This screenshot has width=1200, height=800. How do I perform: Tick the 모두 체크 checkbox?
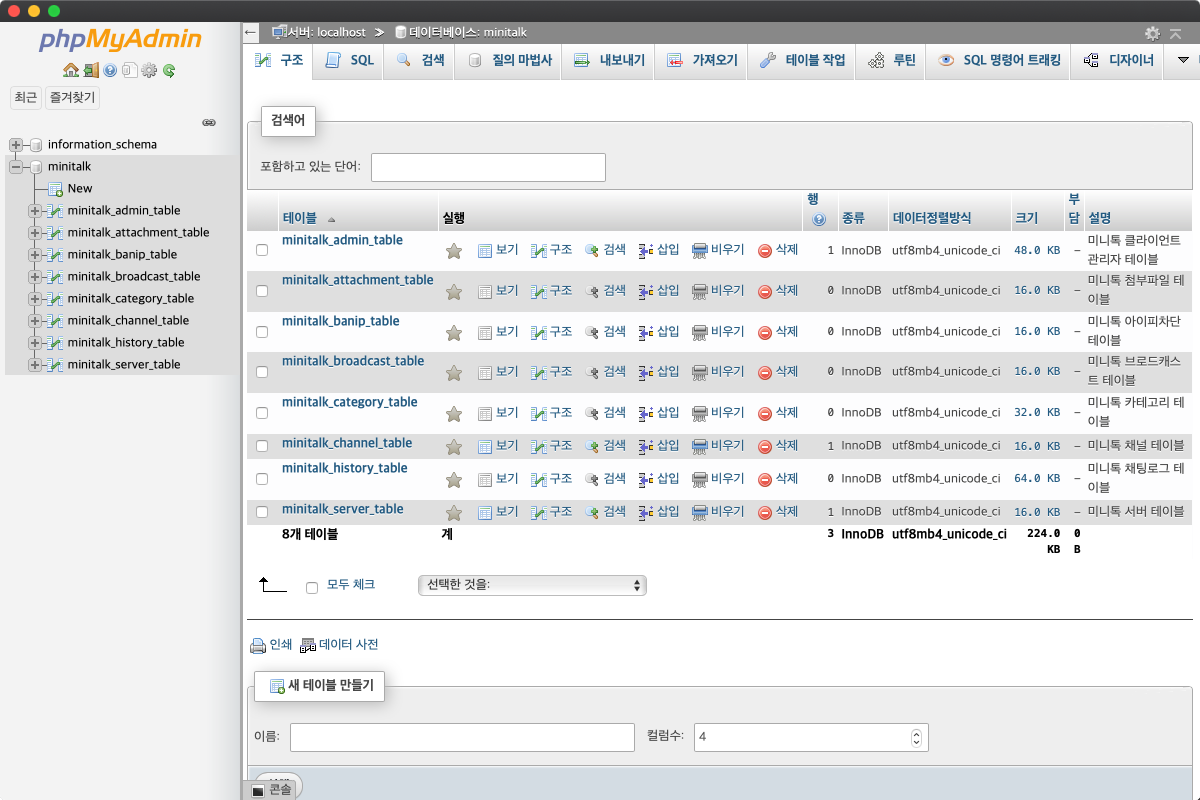click(x=312, y=588)
